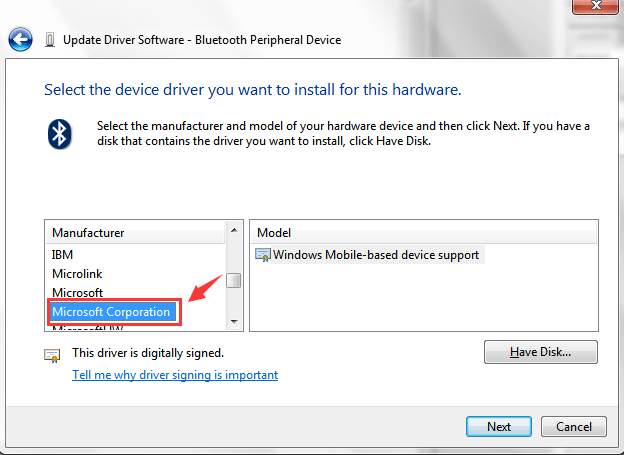Go back with the blue arrow button
This screenshot has height=455, width=624.
click(x=20, y=39)
